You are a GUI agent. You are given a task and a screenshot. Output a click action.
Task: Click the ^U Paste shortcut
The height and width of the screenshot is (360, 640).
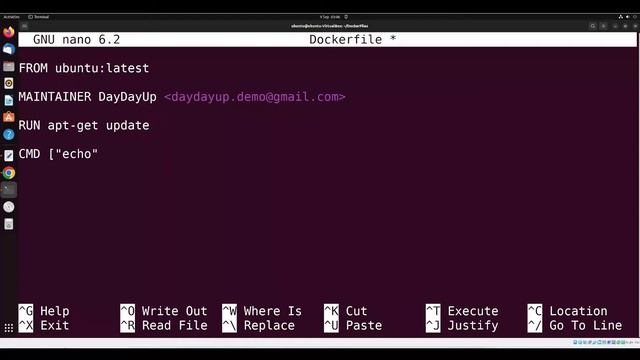[x=353, y=325]
